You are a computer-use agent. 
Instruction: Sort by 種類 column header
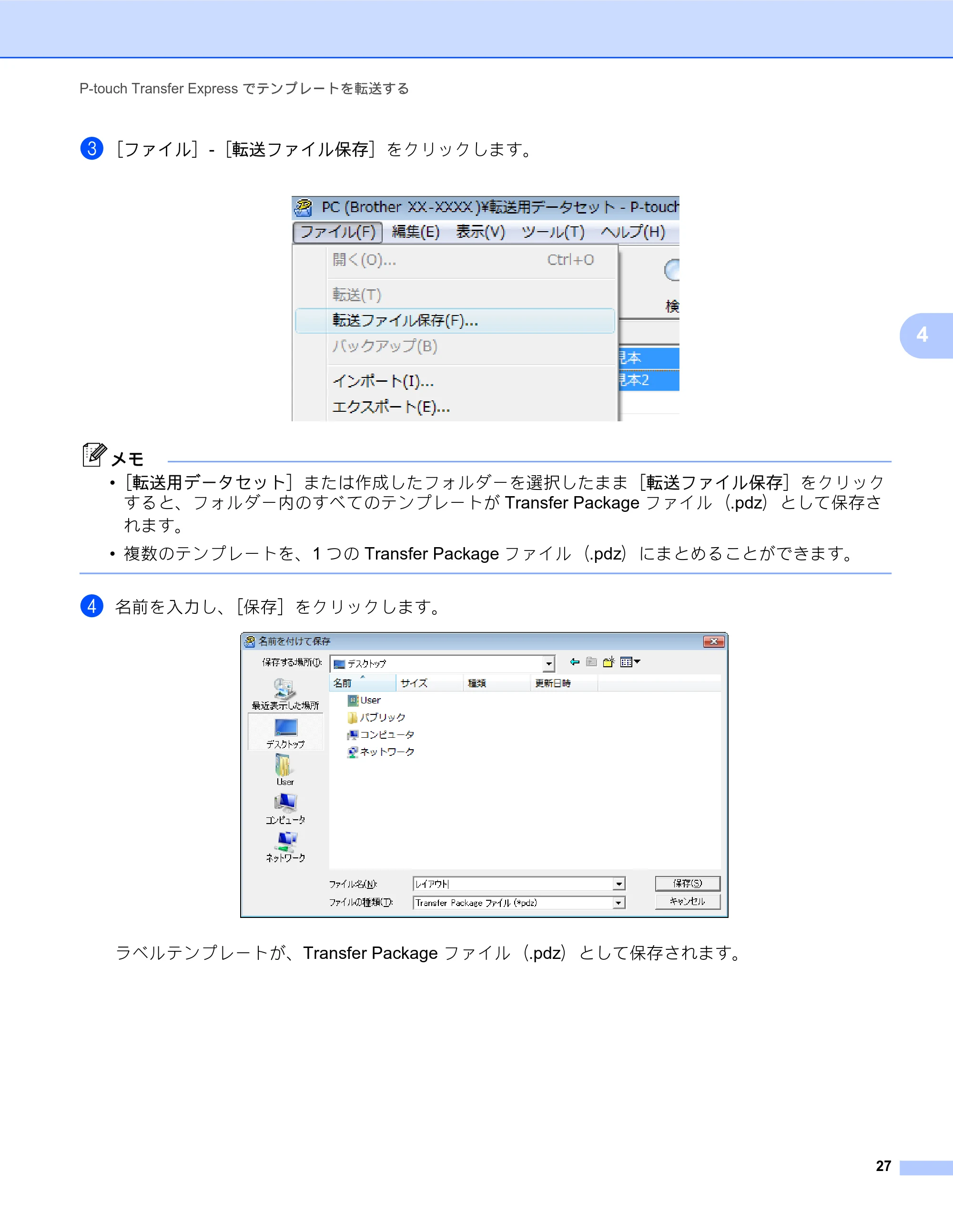(497, 683)
